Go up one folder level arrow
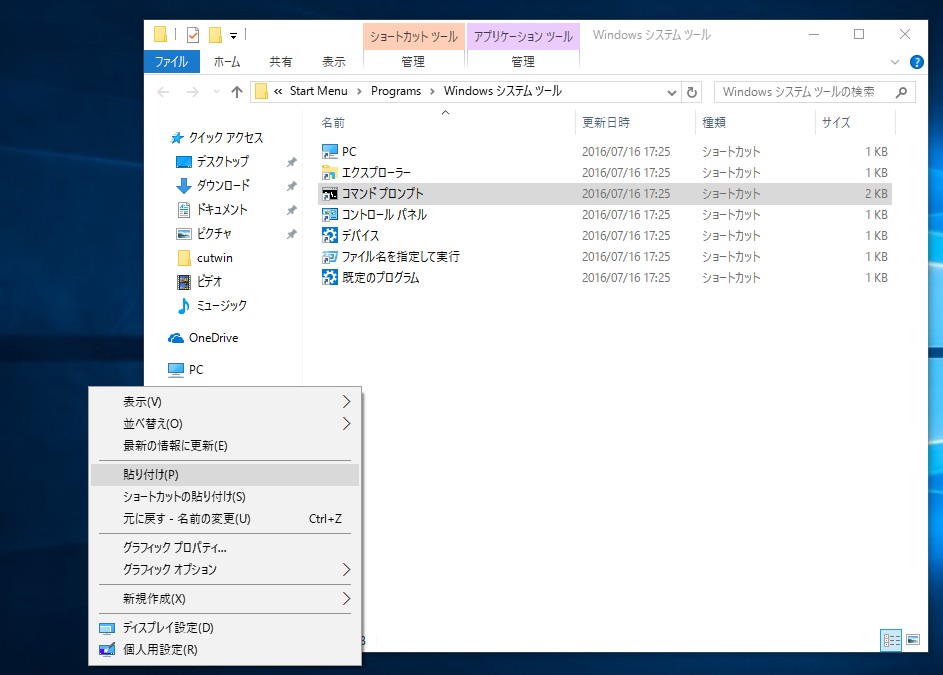This screenshot has height=675, width=943. (x=237, y=92)
